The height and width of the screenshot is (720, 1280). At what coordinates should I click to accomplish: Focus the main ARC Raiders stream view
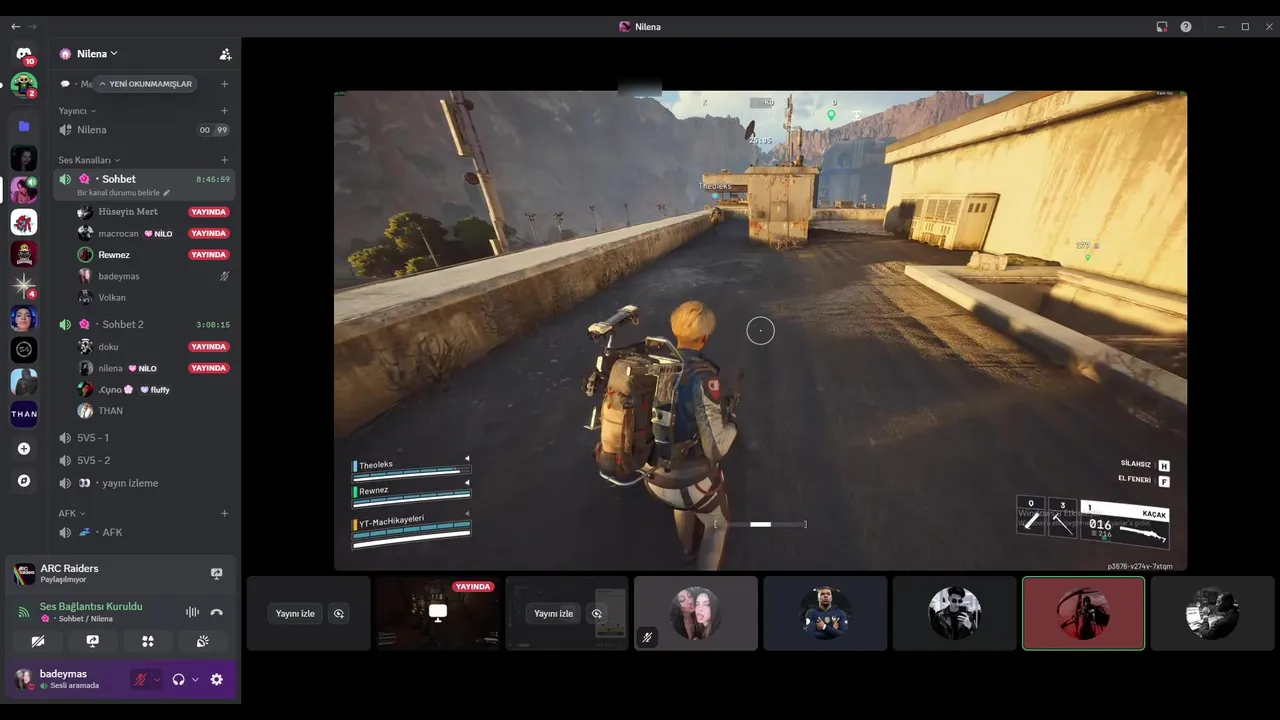pyautogui.click(x=760, y=331)
